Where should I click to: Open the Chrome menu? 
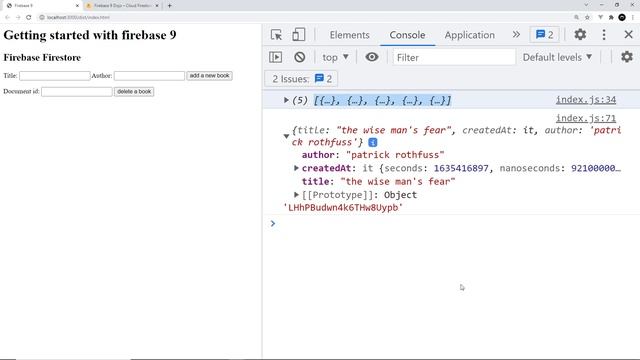click(x=633, y=17)
